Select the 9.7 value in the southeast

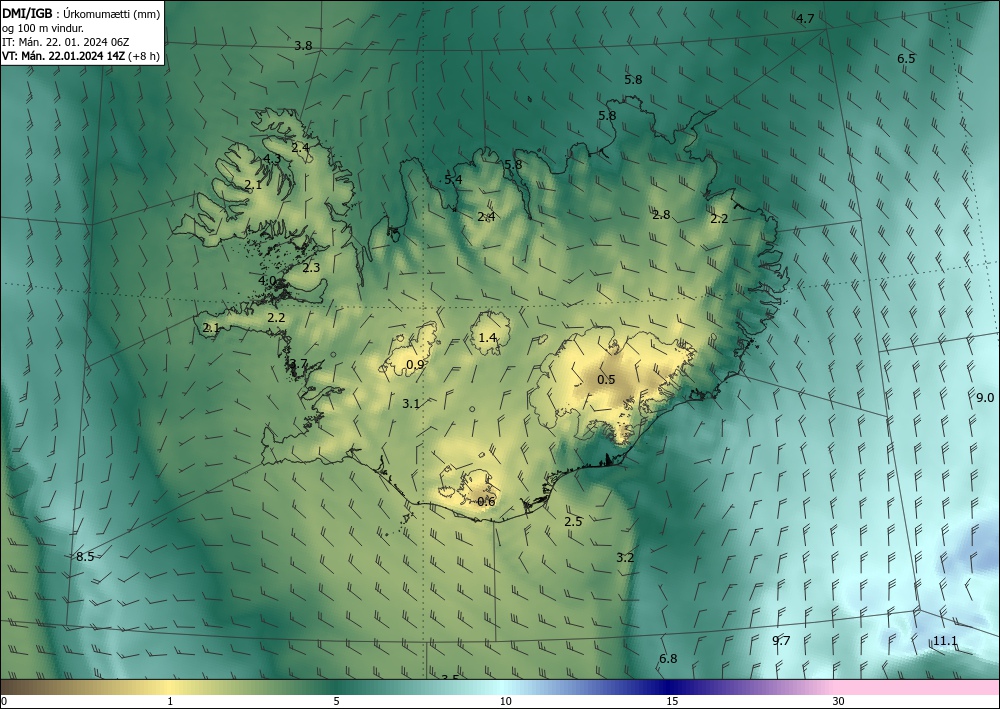(x=781, y=641)
